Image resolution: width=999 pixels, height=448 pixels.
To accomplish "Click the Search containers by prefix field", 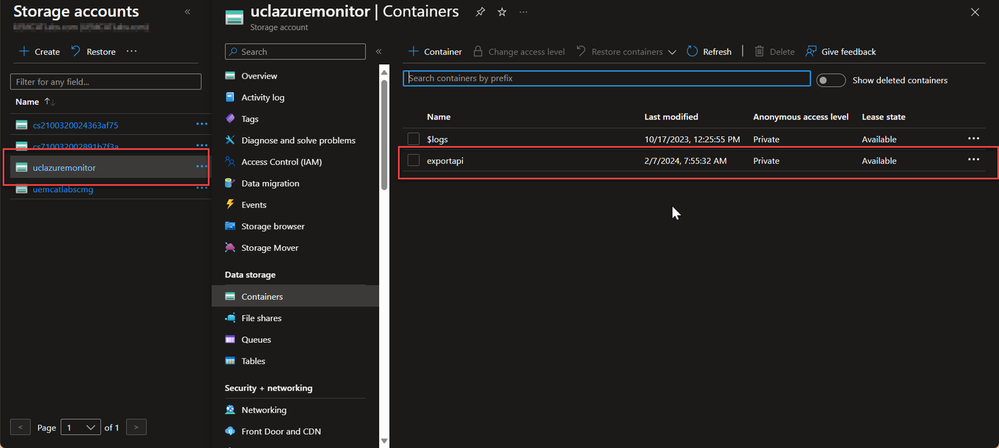I will click(606, 78).
